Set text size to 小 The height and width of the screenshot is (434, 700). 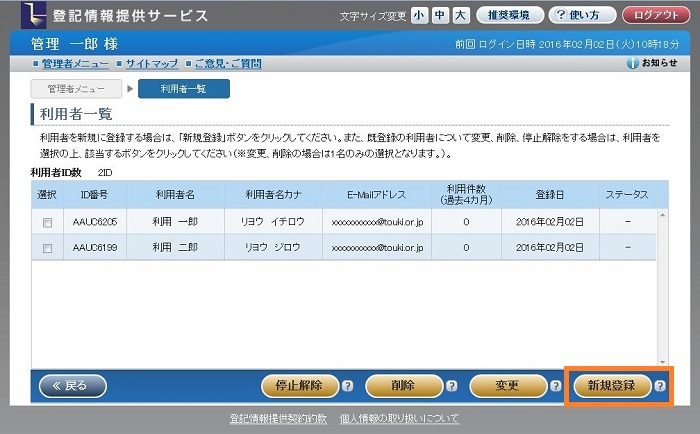419,16
